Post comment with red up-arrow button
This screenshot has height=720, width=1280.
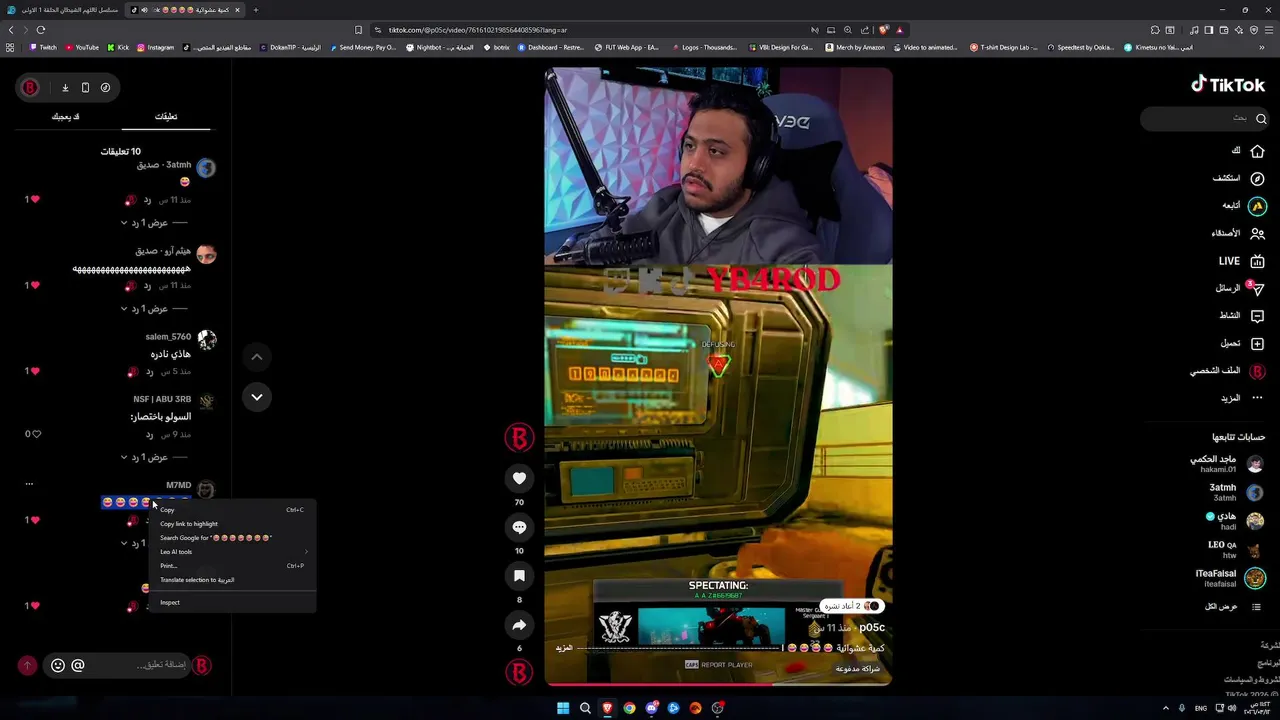27,665
